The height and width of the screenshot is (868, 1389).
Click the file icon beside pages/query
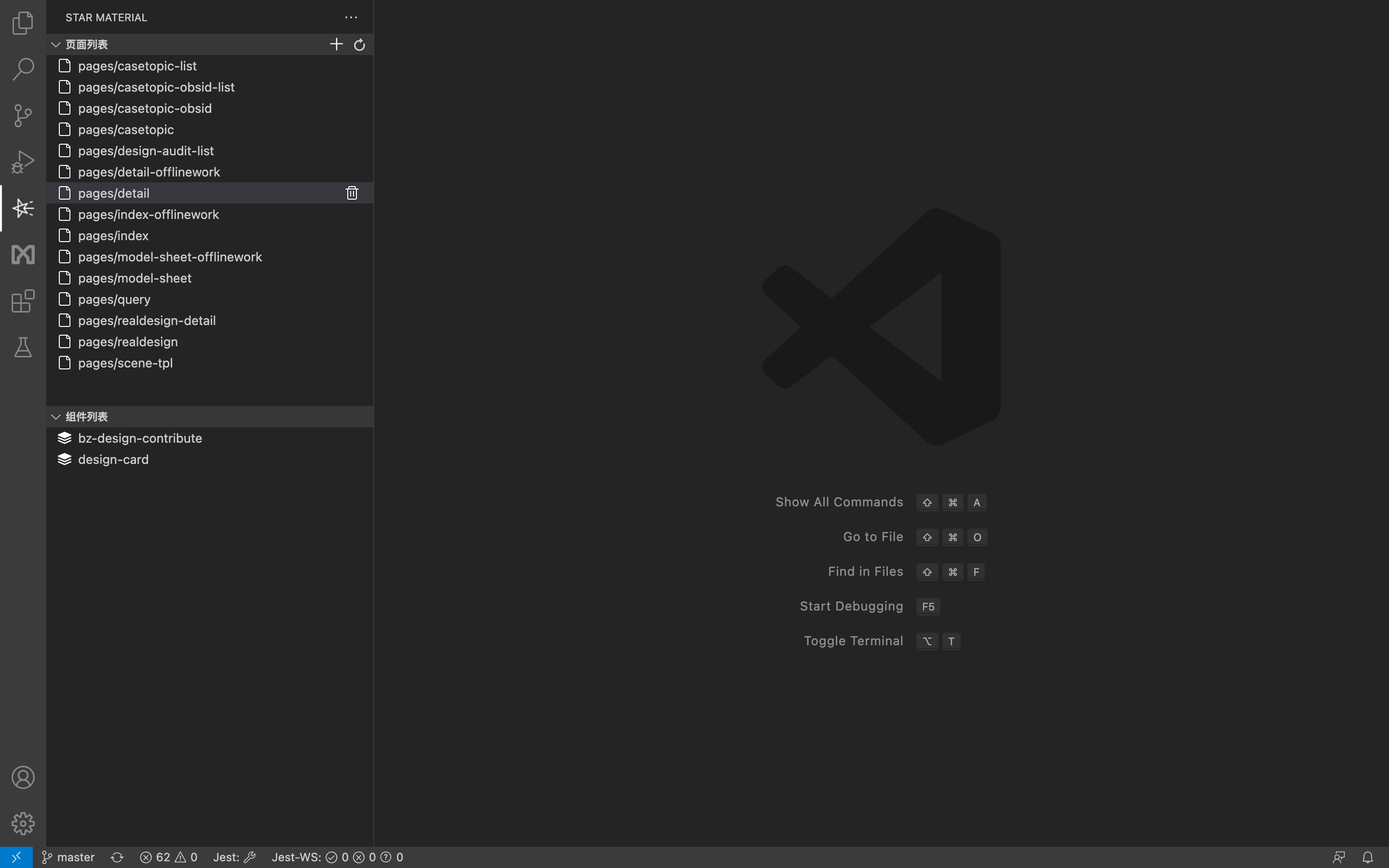[x=65, y=299]
